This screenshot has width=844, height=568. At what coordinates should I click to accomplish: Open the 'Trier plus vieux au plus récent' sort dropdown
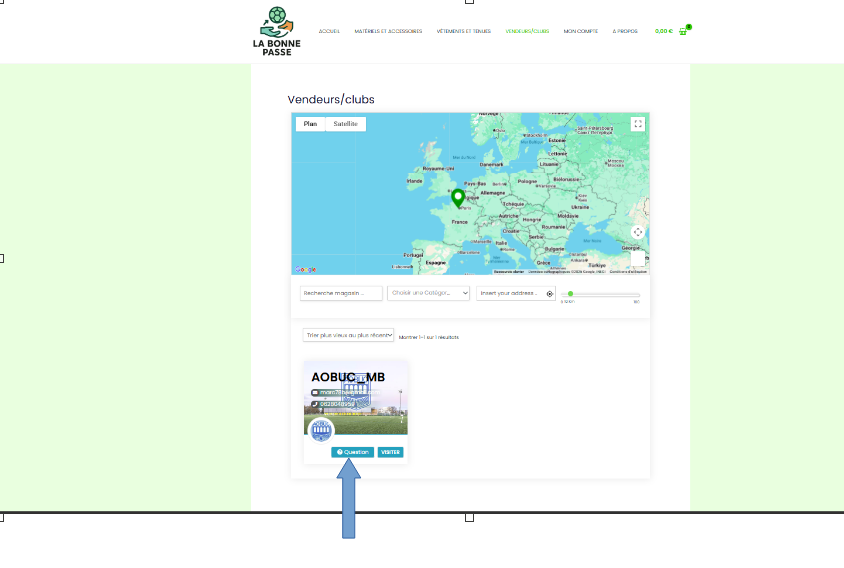tap(349, 336)
